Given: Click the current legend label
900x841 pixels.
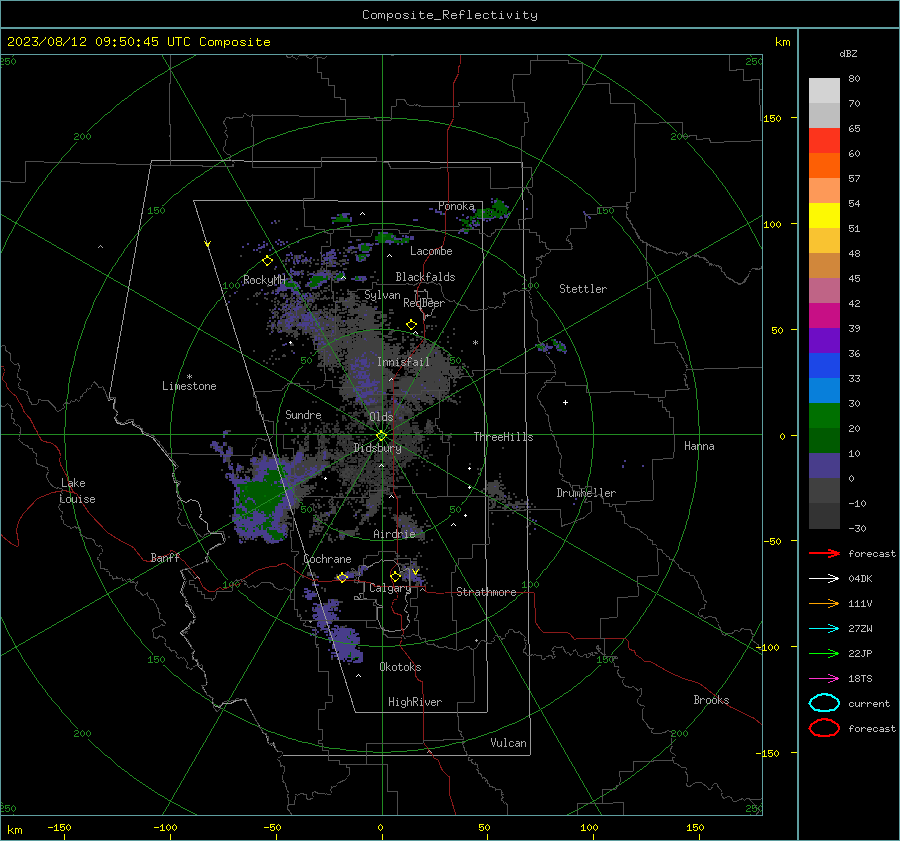Looking at the screenshot, I should 869,703.
